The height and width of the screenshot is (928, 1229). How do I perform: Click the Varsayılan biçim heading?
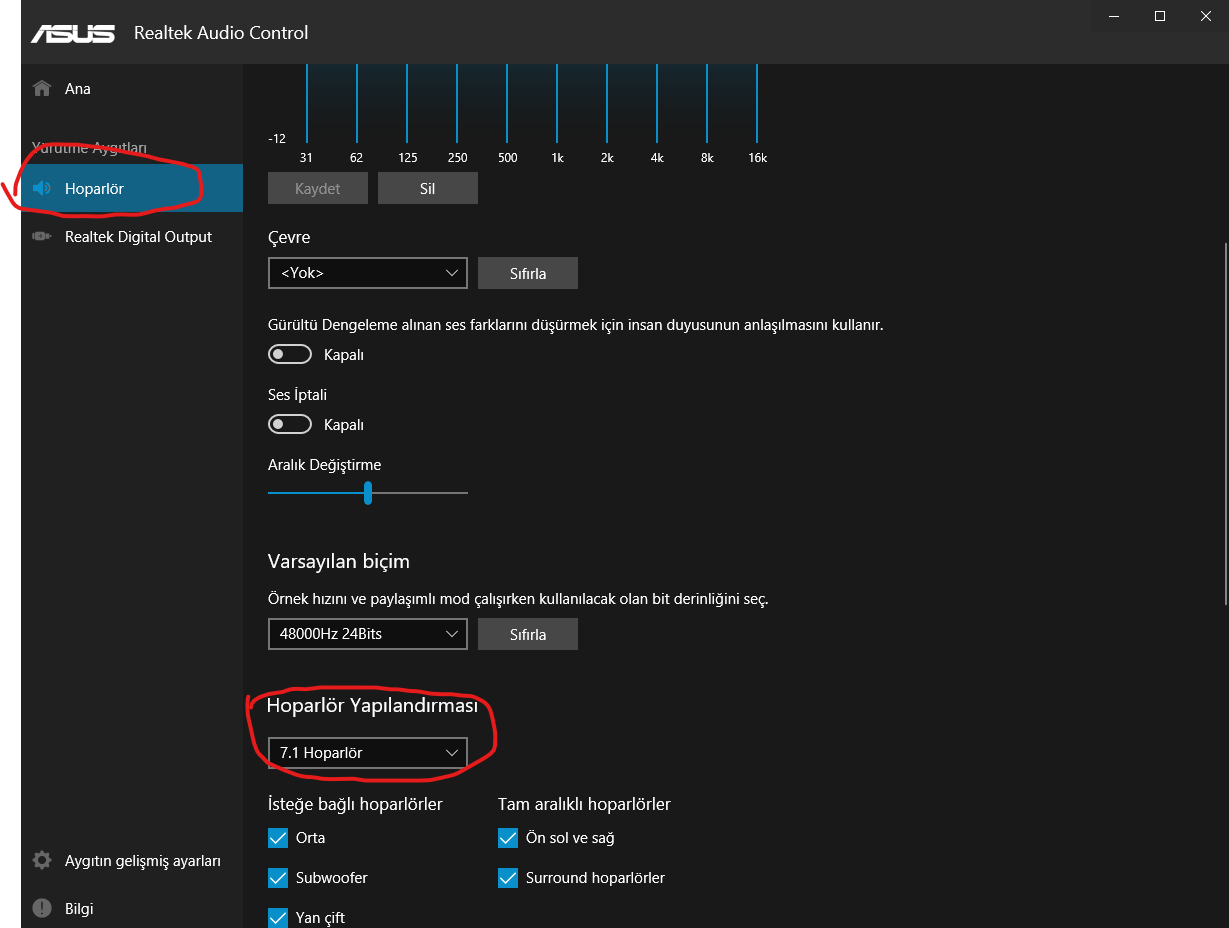[x=339, y=561]
